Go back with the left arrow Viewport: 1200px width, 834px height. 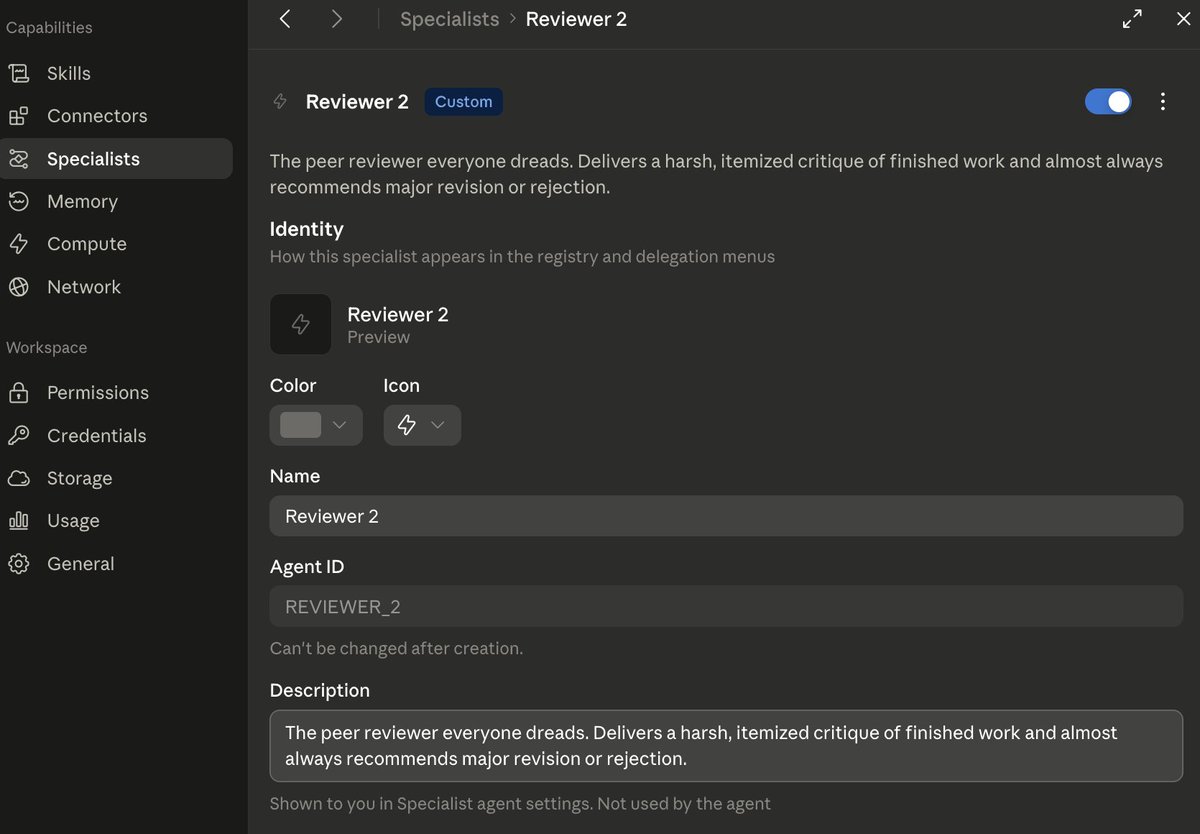285,19
